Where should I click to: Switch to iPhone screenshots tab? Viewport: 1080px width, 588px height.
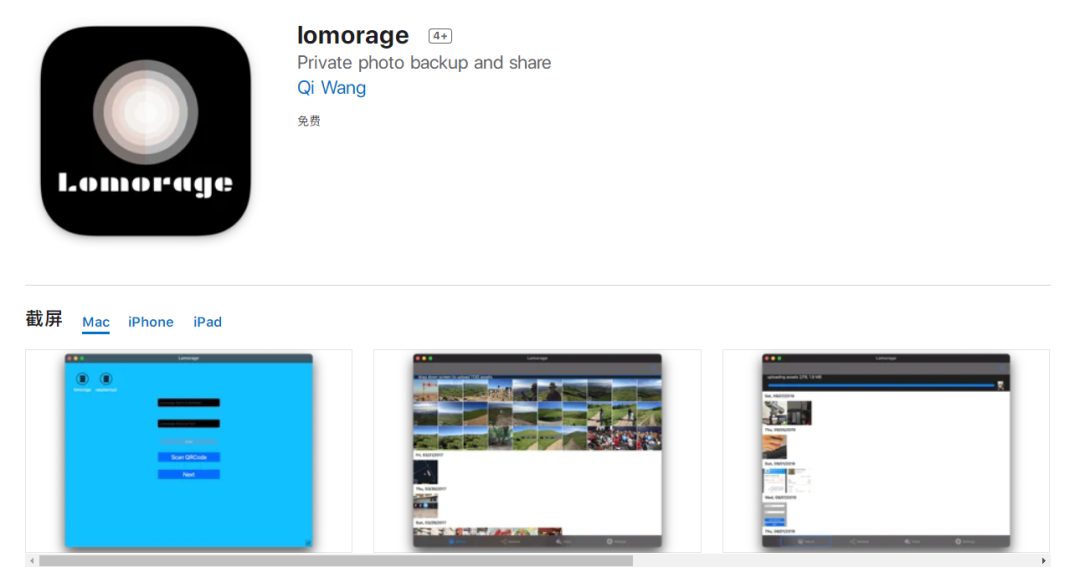tap(151, 322)
